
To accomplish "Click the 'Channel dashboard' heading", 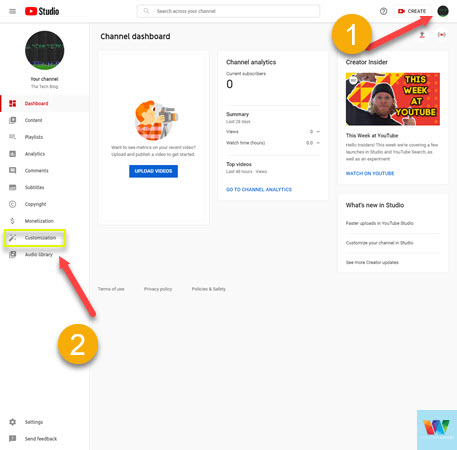I will (135, 36).
